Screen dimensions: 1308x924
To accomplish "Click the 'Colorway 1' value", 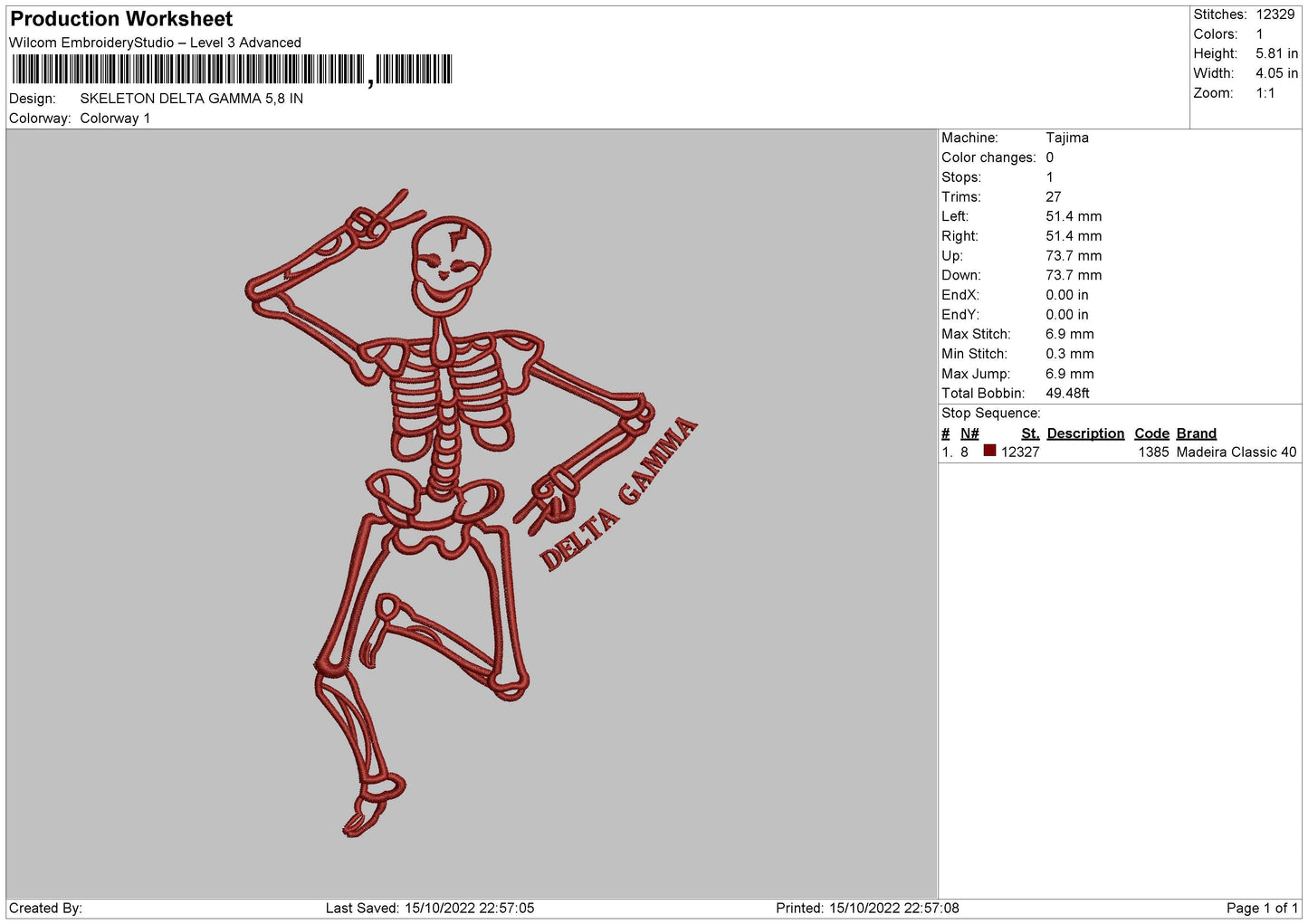I will 115,119.
